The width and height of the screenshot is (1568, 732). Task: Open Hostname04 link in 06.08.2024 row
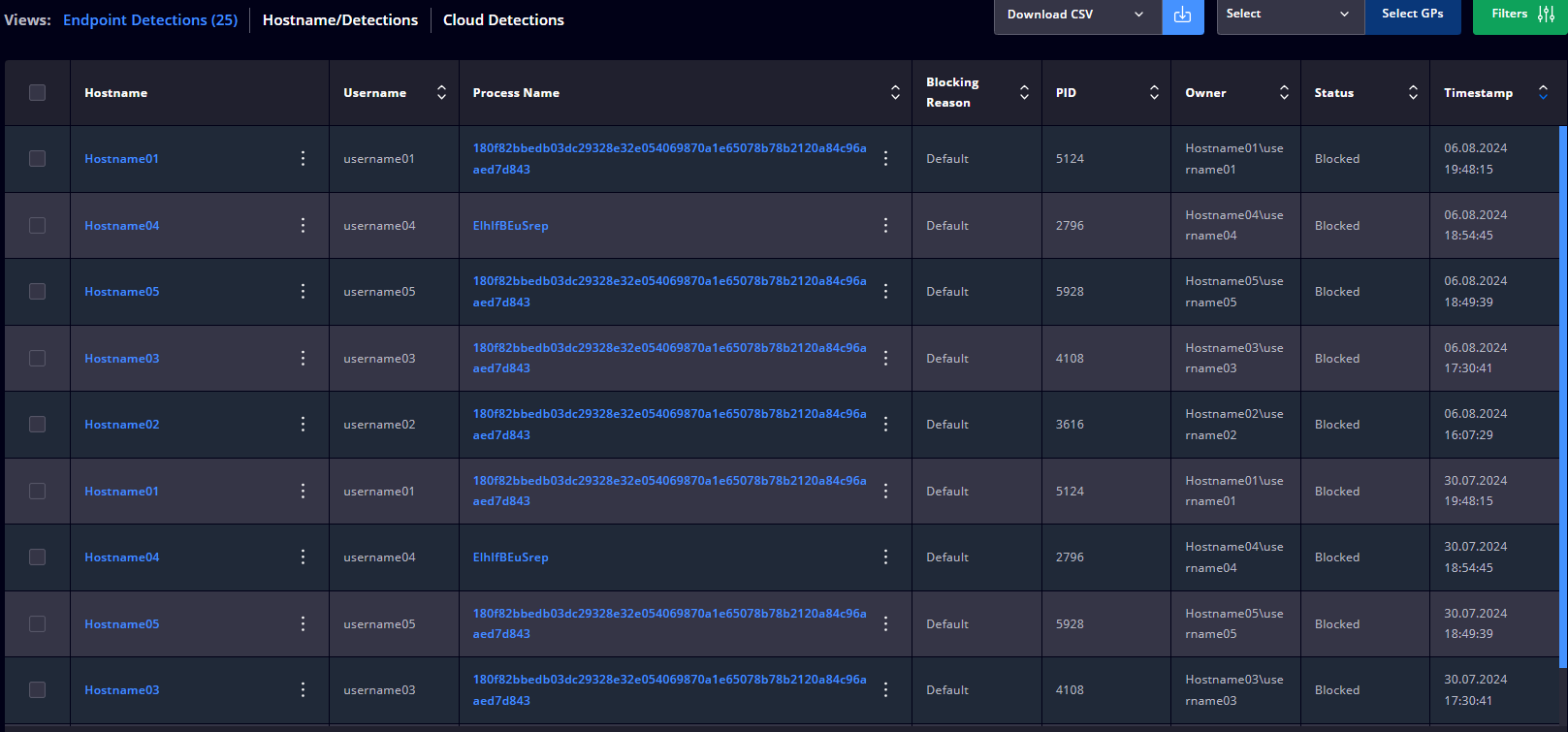click(x=121, y=225)
